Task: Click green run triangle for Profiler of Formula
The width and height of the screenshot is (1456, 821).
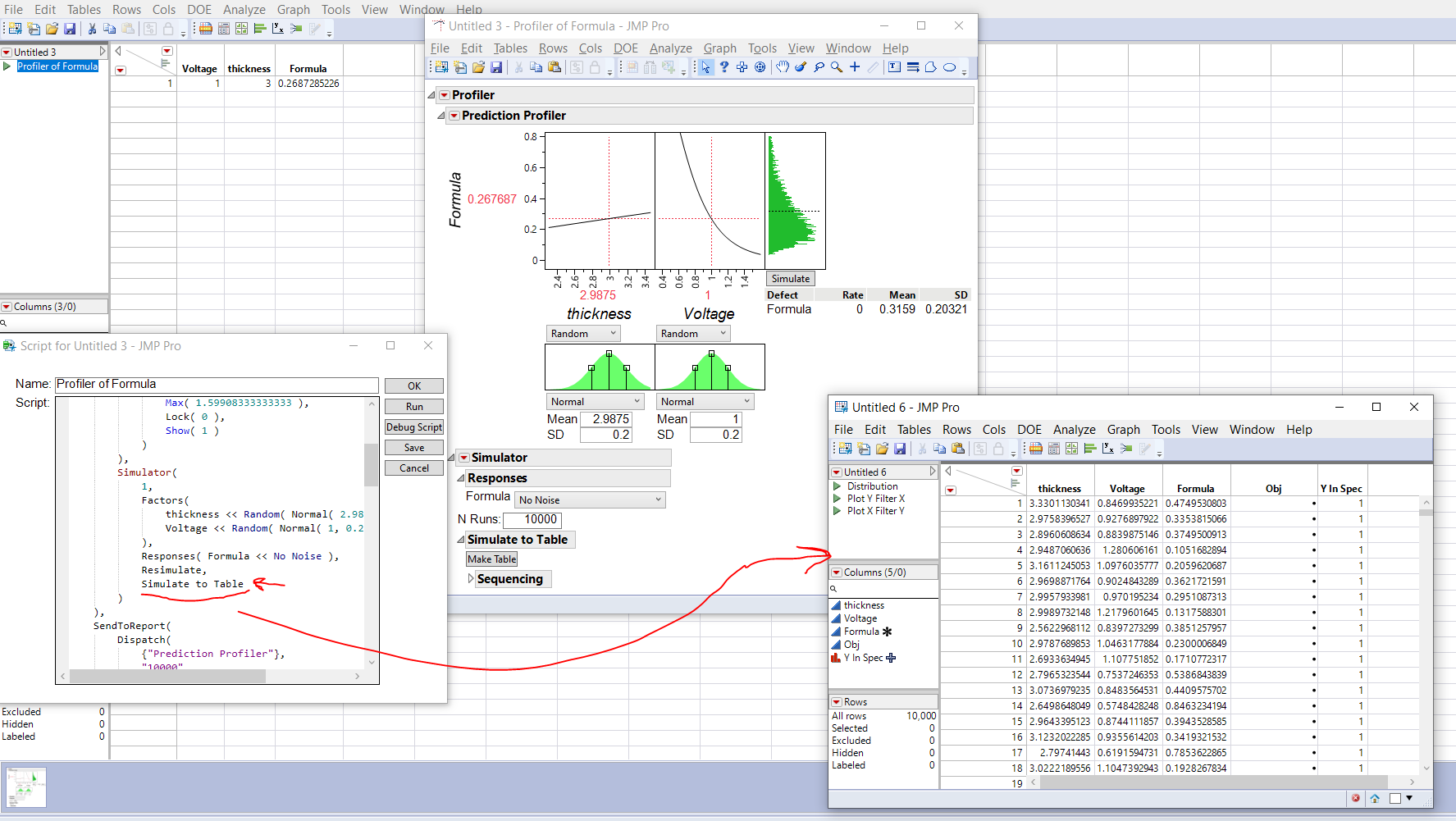Action: [x=7, y=66]
